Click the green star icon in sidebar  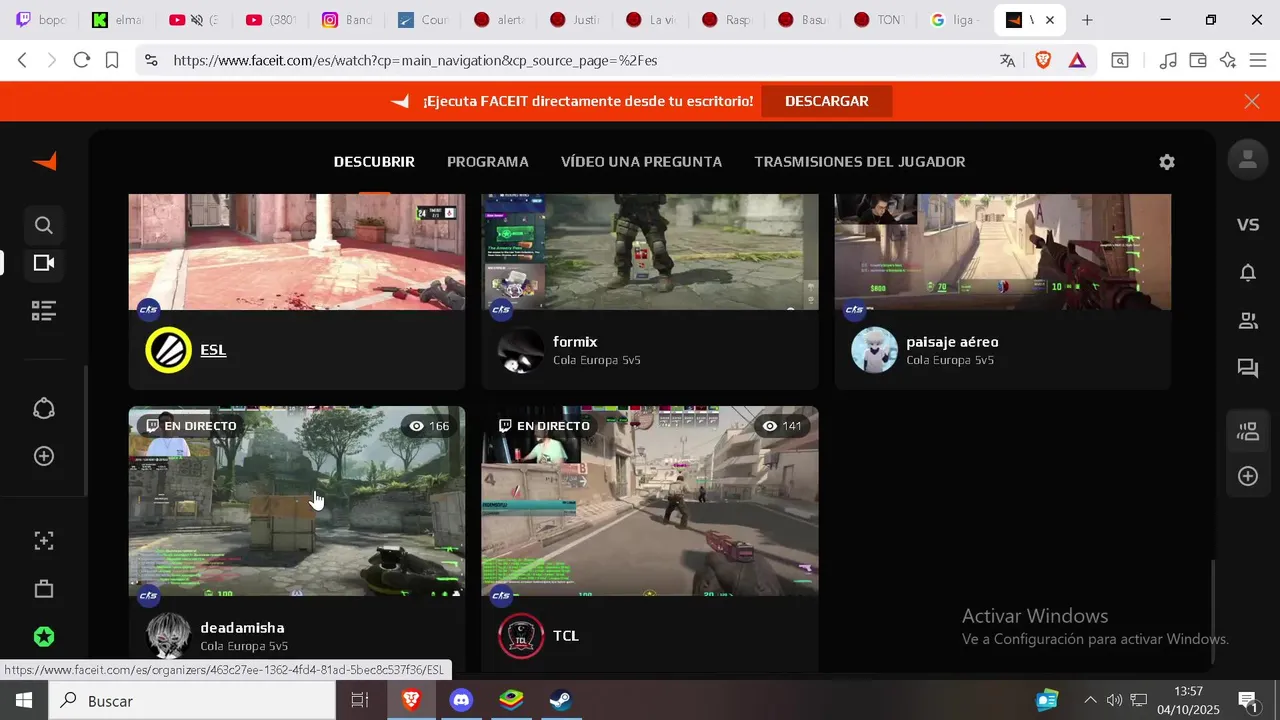43,637
